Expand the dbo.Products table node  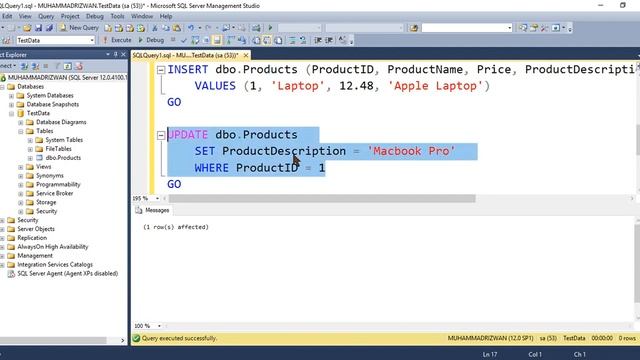30,158
